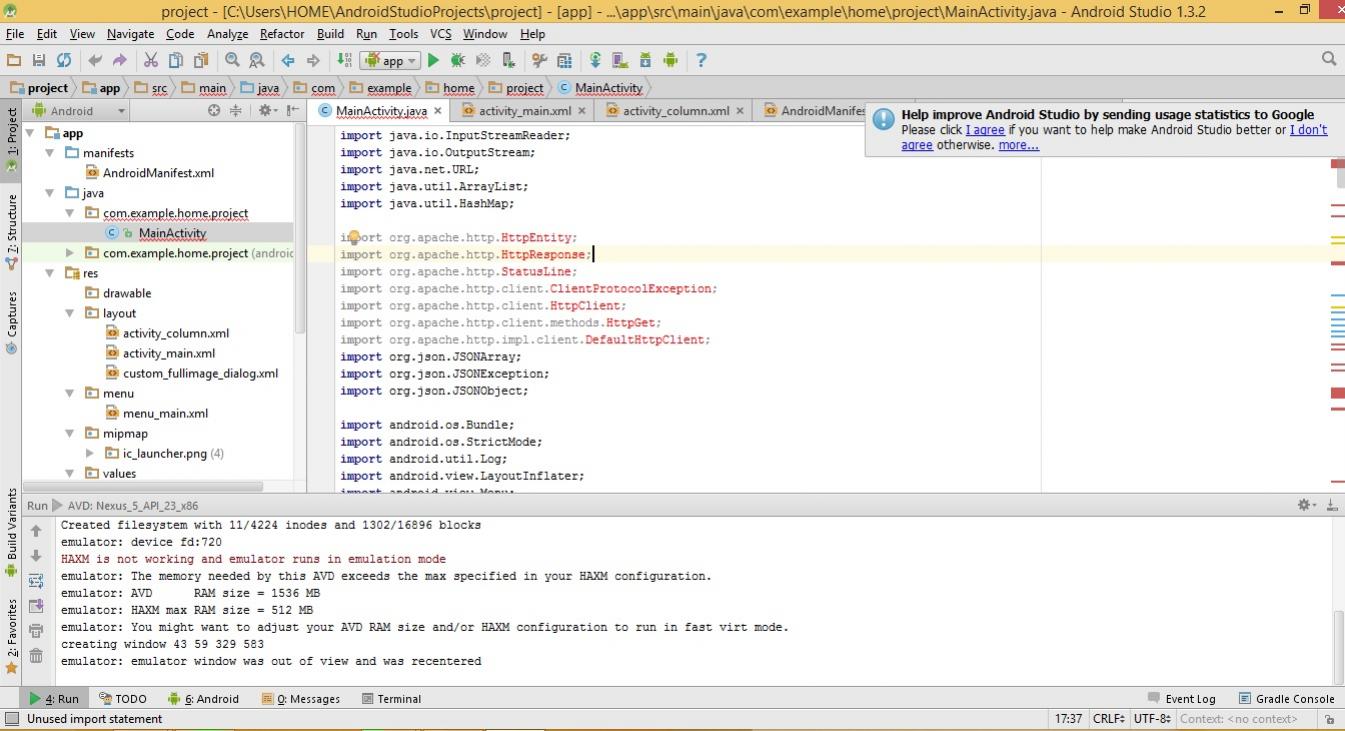Open the app run configuration dropdown
The image size is (1345, 731).
[390, 60]
